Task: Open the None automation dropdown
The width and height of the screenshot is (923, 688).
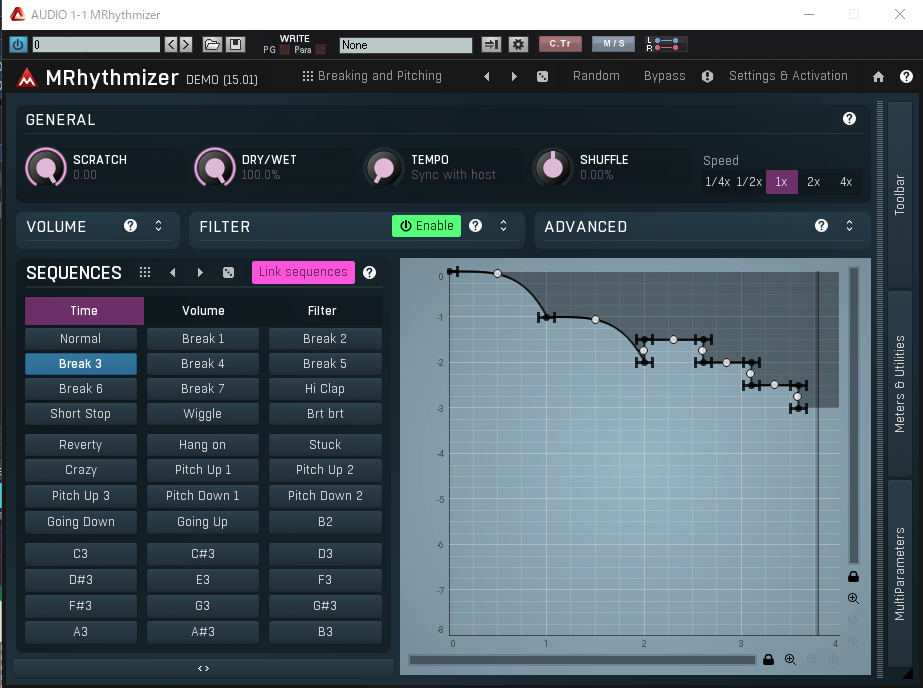Action: click(406, 45)
